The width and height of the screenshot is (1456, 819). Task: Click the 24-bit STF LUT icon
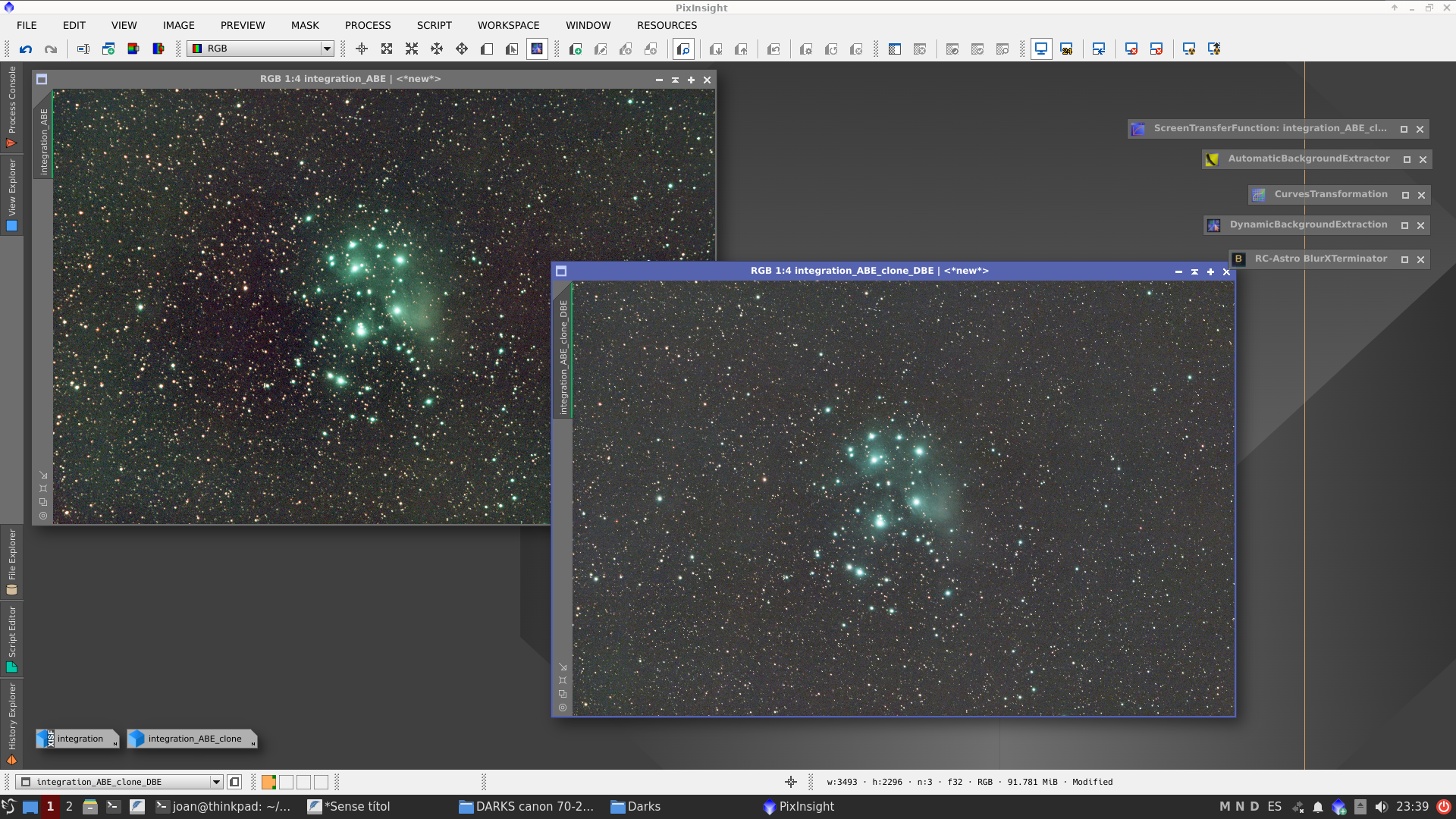click(x=1066, y=49)
